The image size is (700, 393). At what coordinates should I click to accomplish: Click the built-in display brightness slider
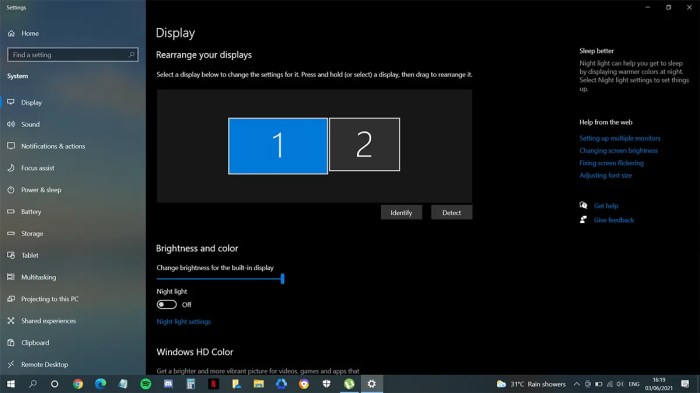click(x=220, y=279)
